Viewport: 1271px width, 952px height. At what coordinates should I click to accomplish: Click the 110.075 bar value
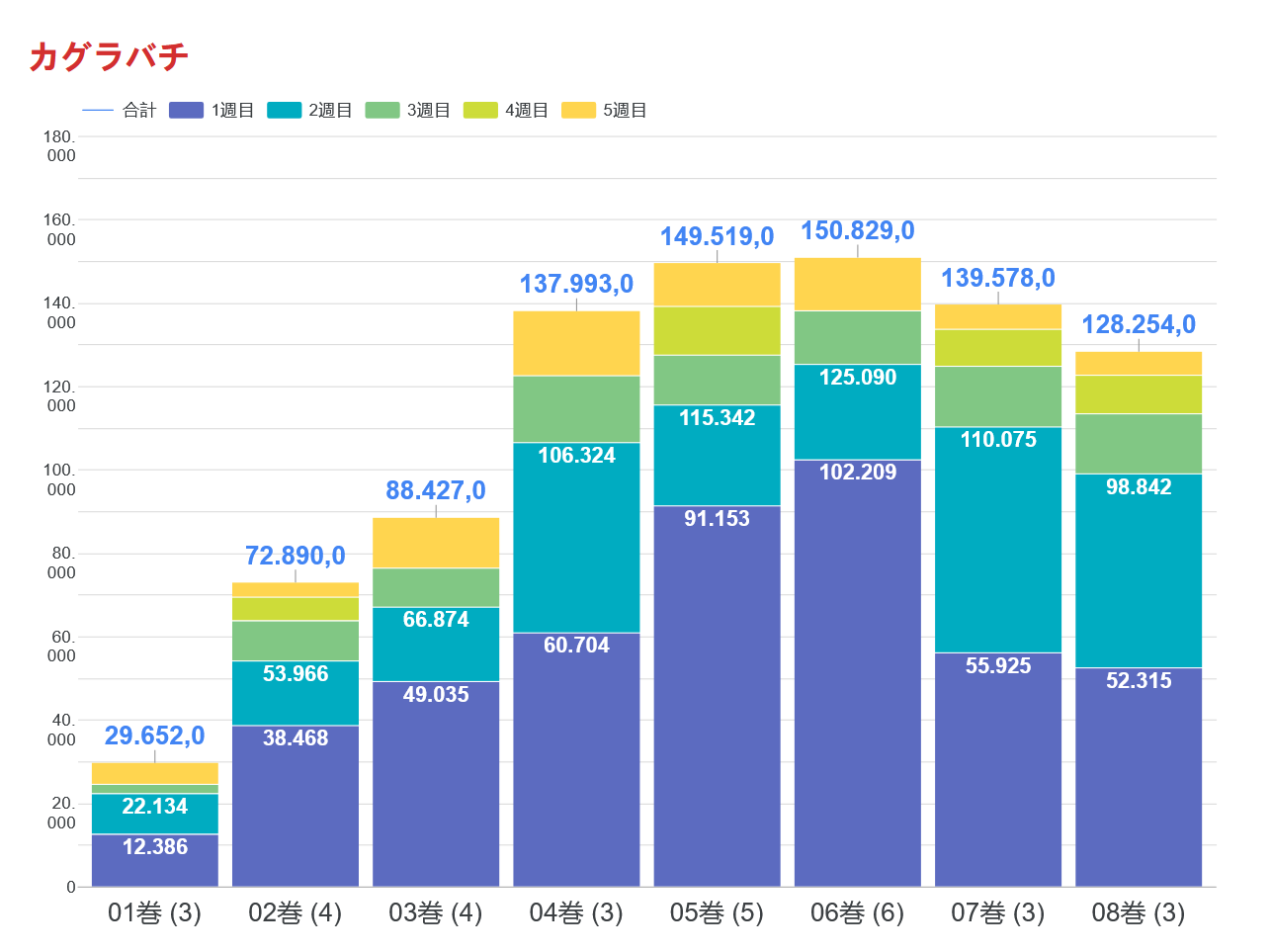tap(998, 439)
